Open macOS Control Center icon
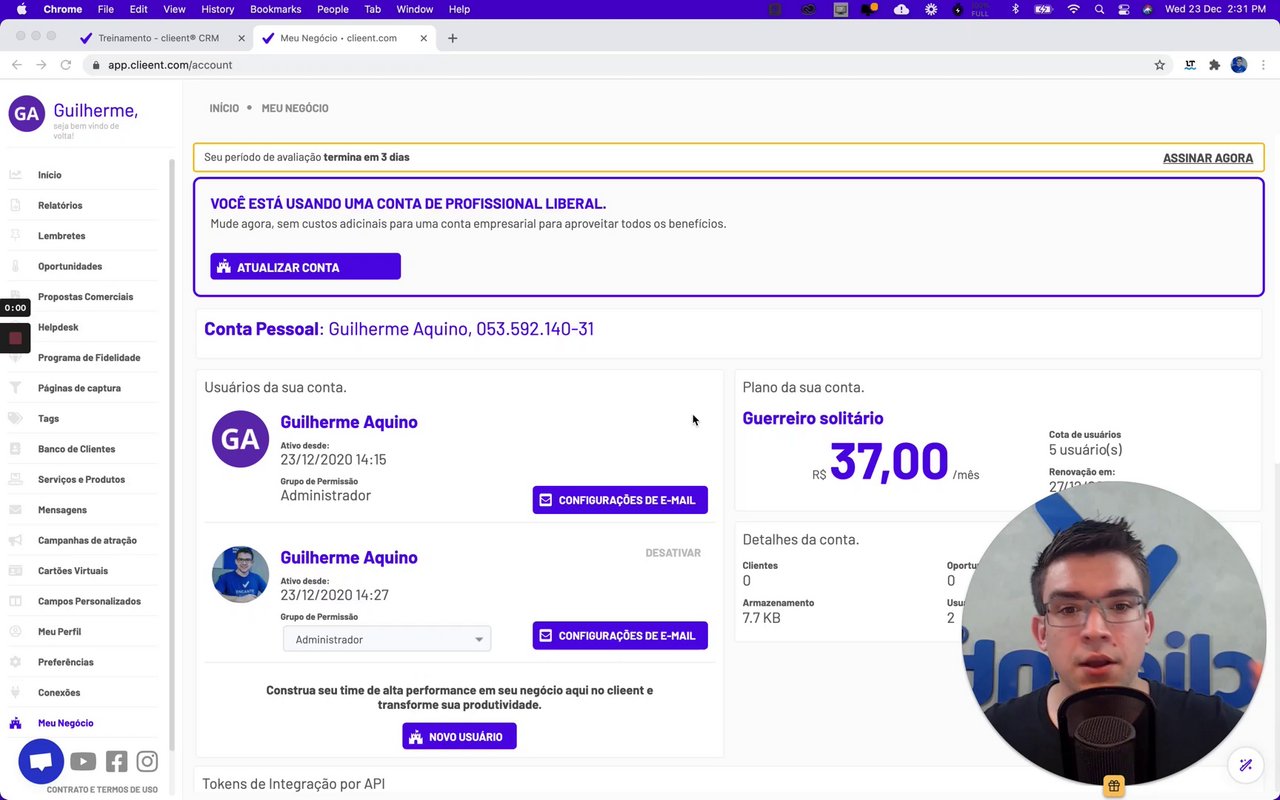 pos(1123,9)
